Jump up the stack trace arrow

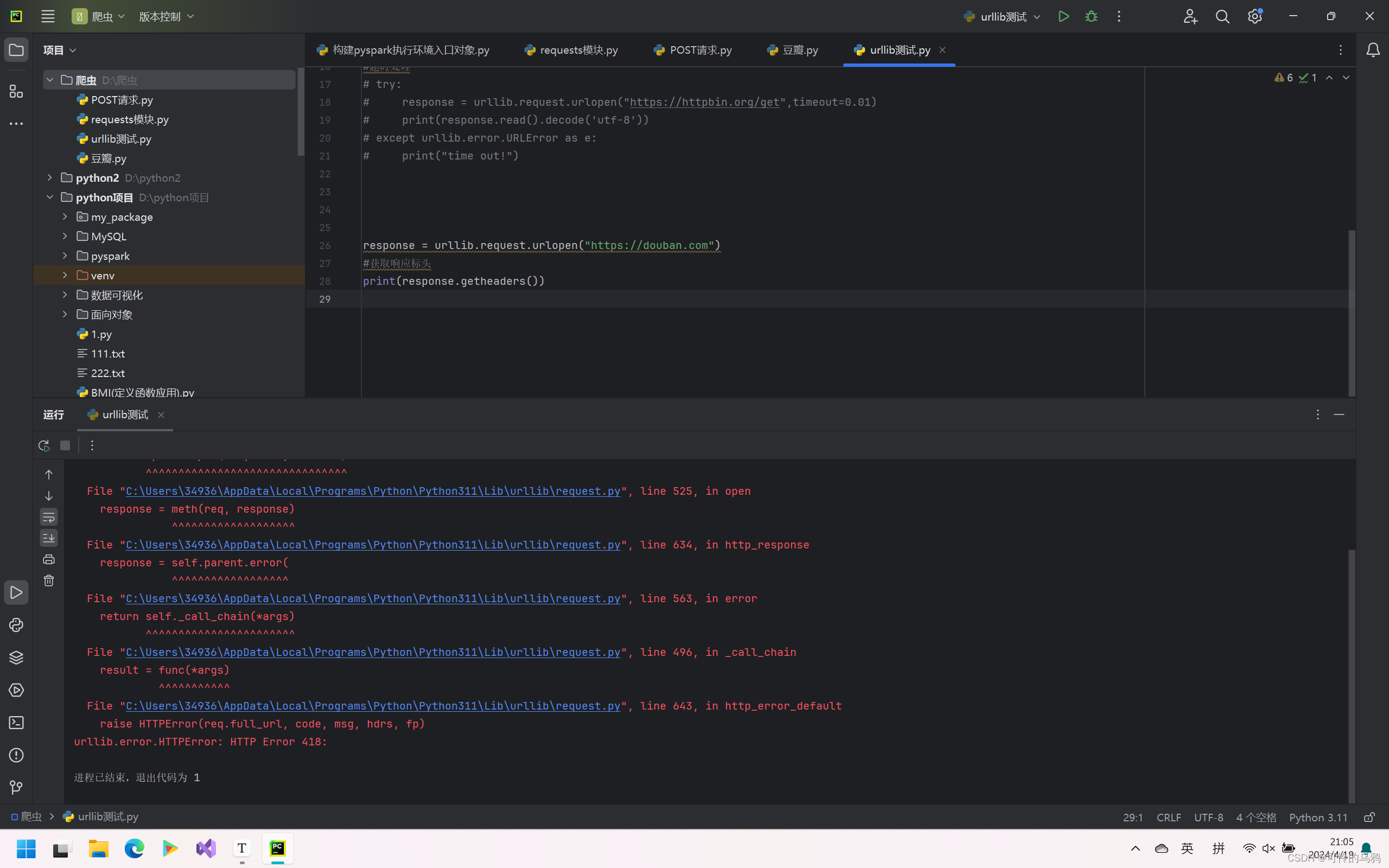(x=49, y=474)
